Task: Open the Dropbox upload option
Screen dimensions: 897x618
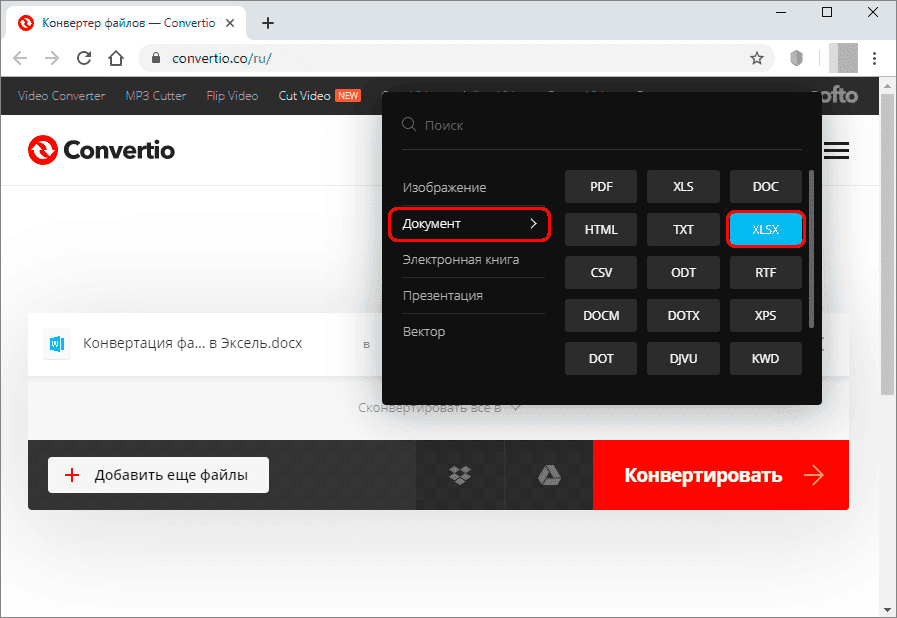Action: click(x=461, y=475)
